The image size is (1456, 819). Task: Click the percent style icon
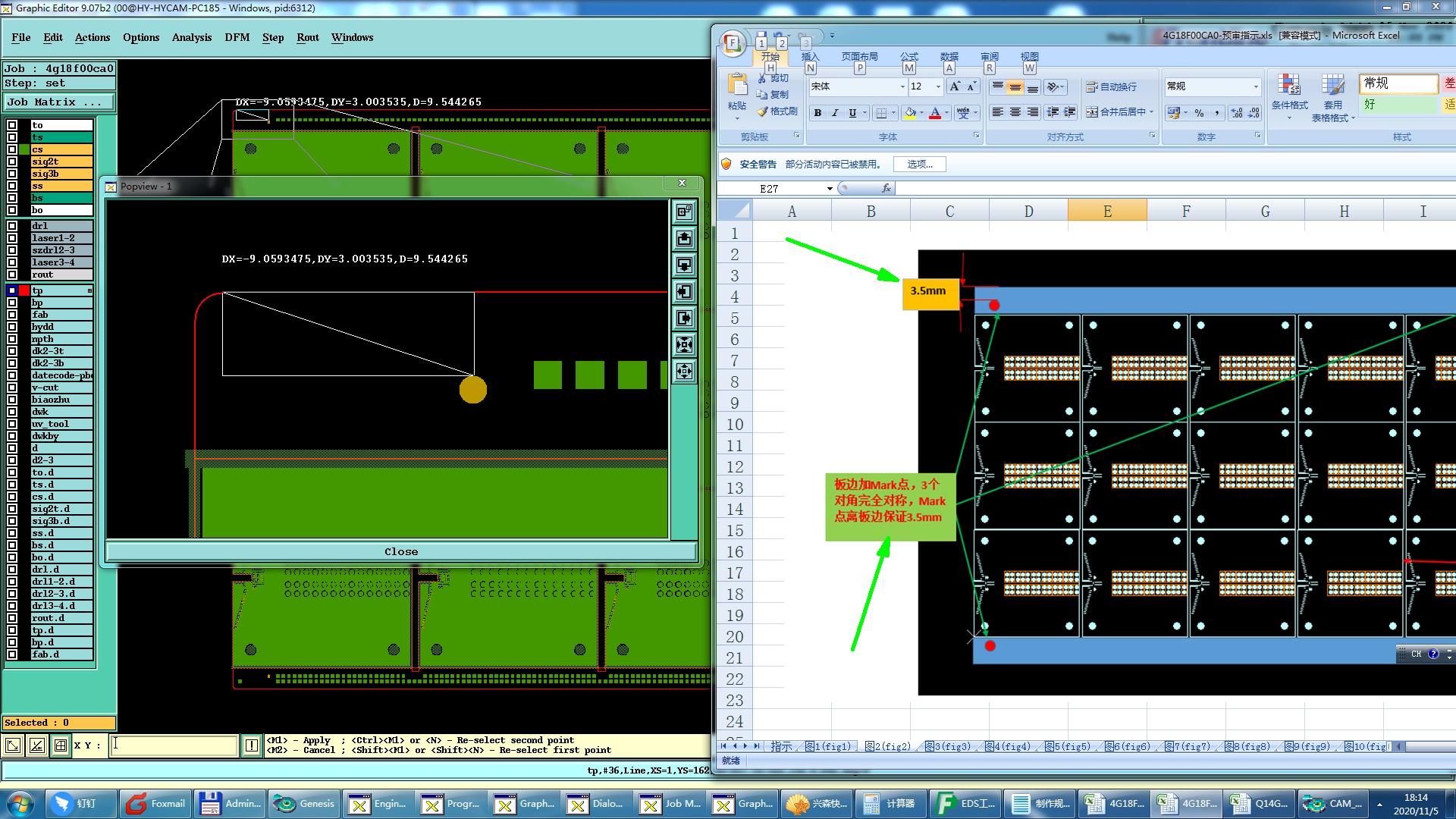1199,113
